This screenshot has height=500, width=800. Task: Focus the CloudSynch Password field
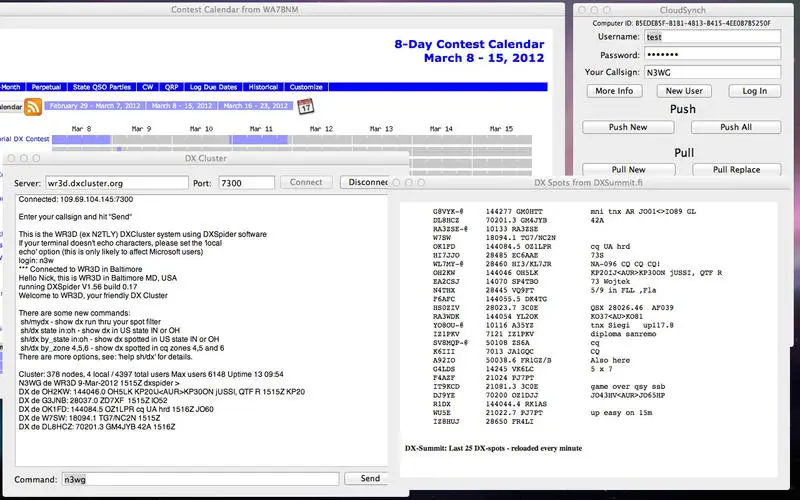(x=712, y=54)
